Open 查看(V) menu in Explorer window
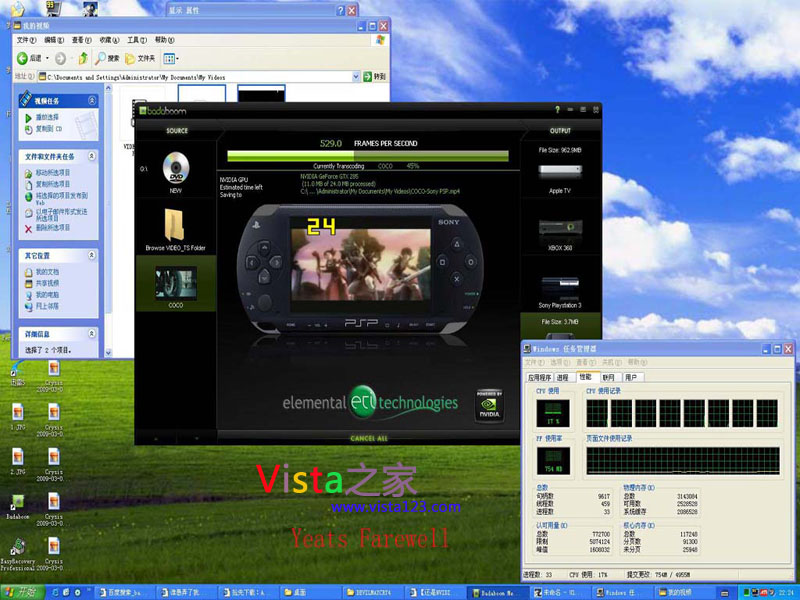The image size is (800, 600). [81, 40]
